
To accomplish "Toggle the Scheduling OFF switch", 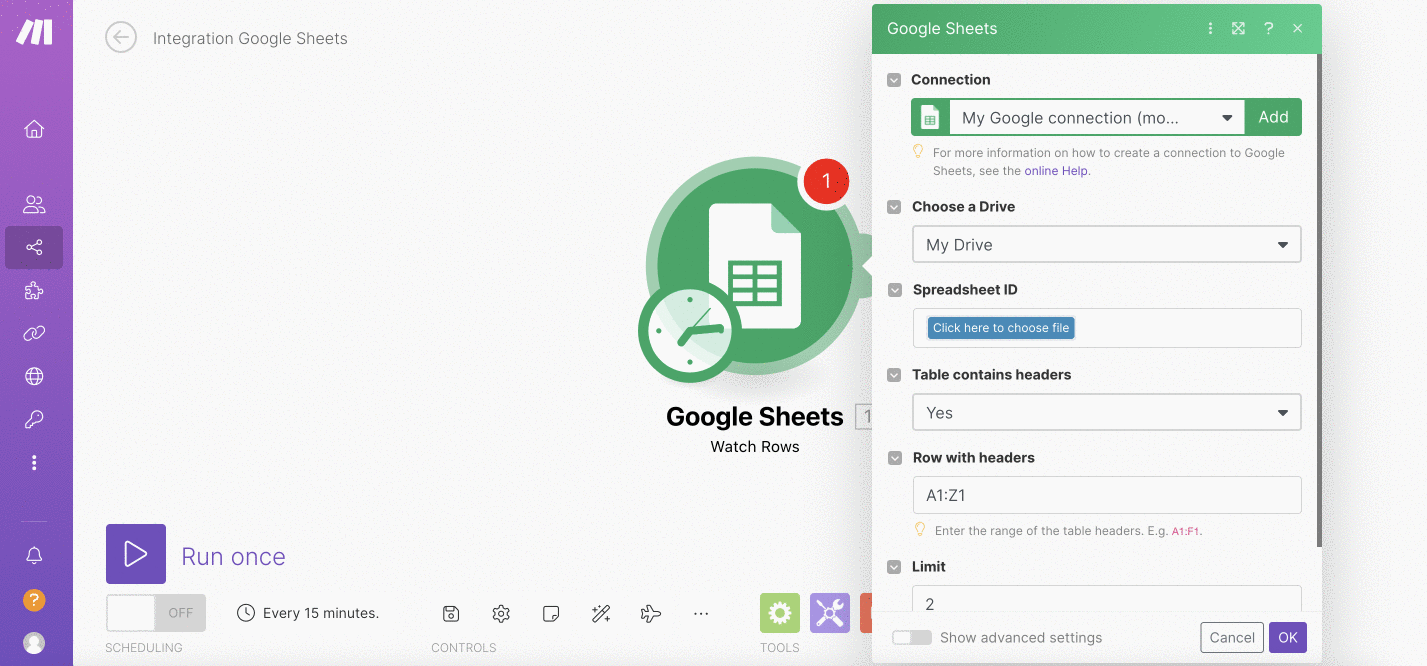I will tap(156, 613).
